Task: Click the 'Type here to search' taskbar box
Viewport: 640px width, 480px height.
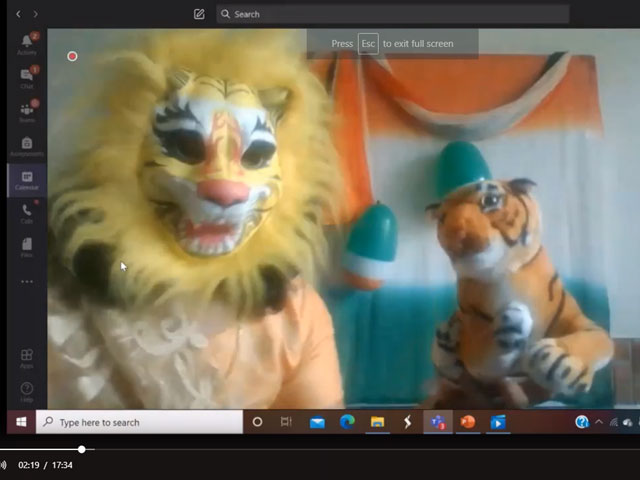Action: click(x=140, y=422)
